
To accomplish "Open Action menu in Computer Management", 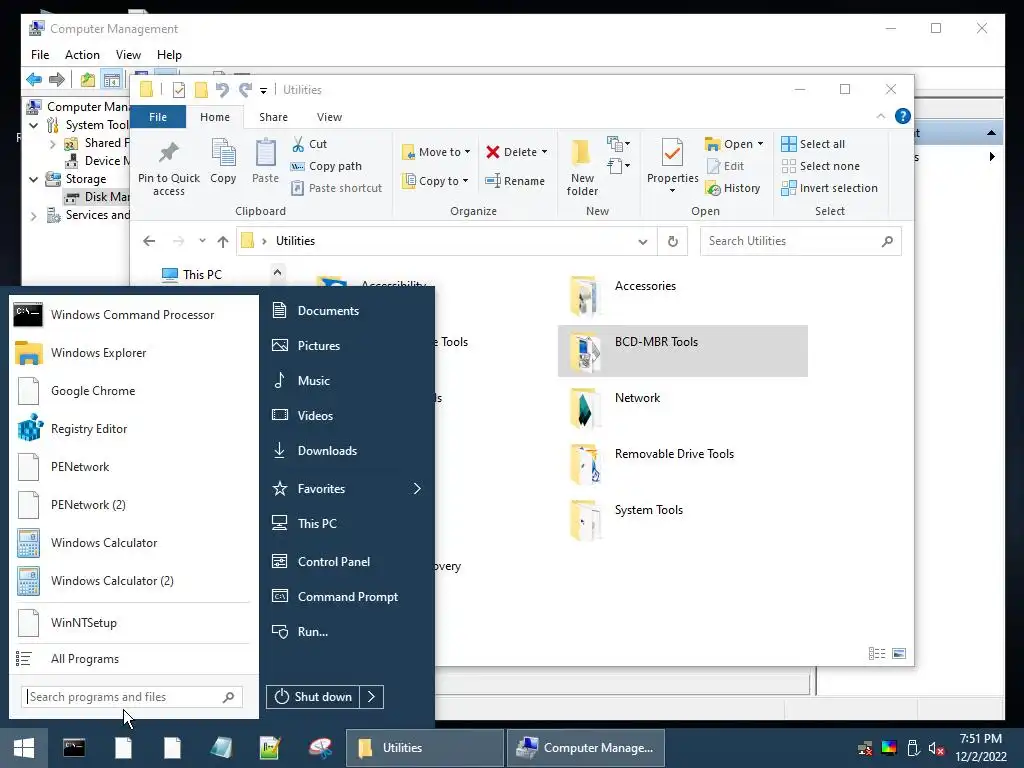I will click(82, 55).
